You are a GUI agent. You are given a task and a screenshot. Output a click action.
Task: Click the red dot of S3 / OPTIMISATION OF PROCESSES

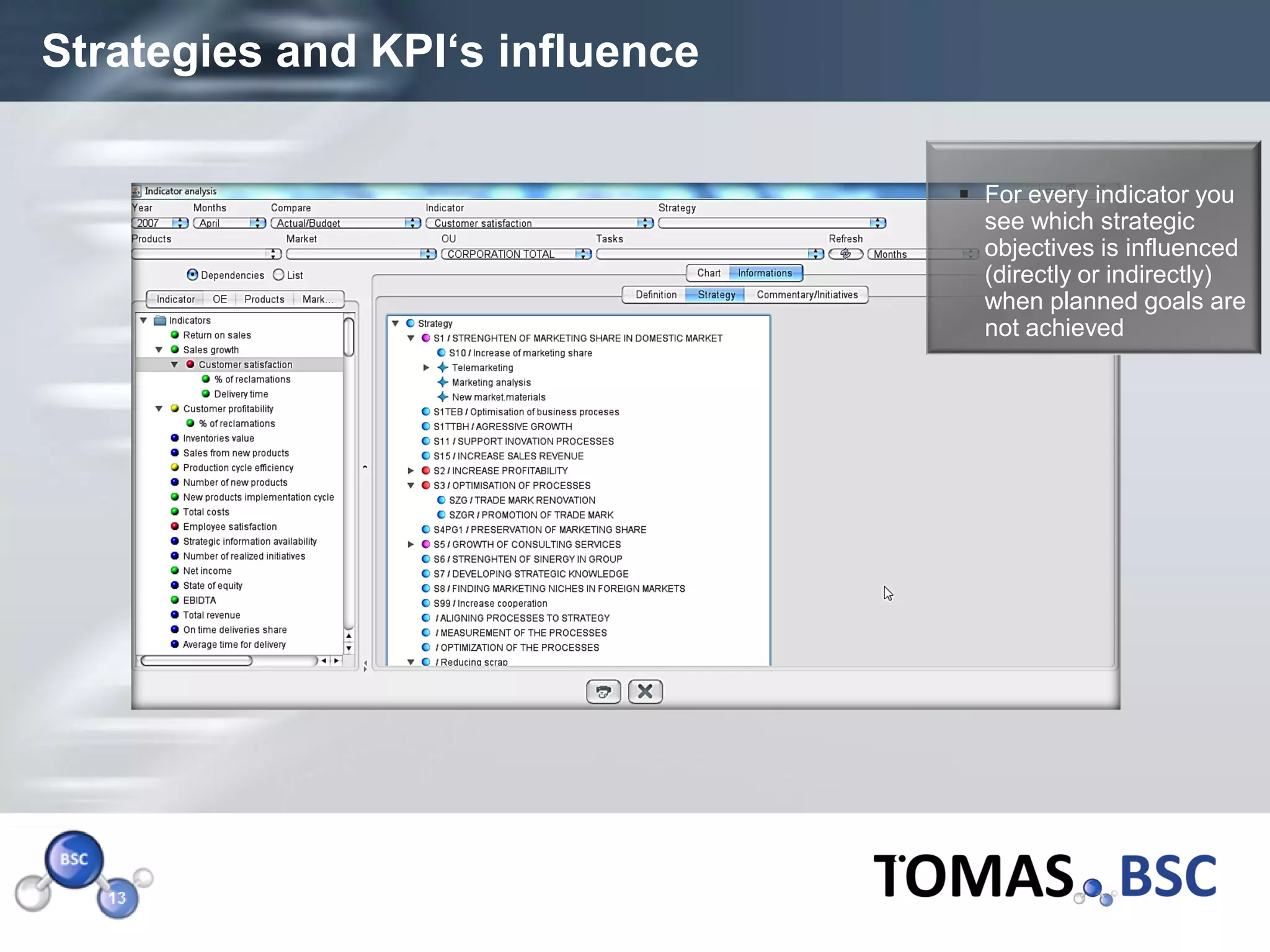pyautogui.click(x=426, y=485)
